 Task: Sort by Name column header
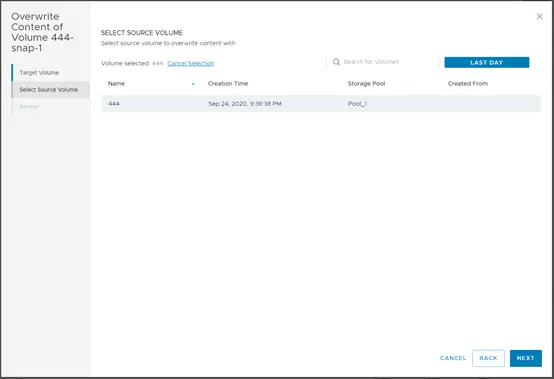tap(116, 84)
